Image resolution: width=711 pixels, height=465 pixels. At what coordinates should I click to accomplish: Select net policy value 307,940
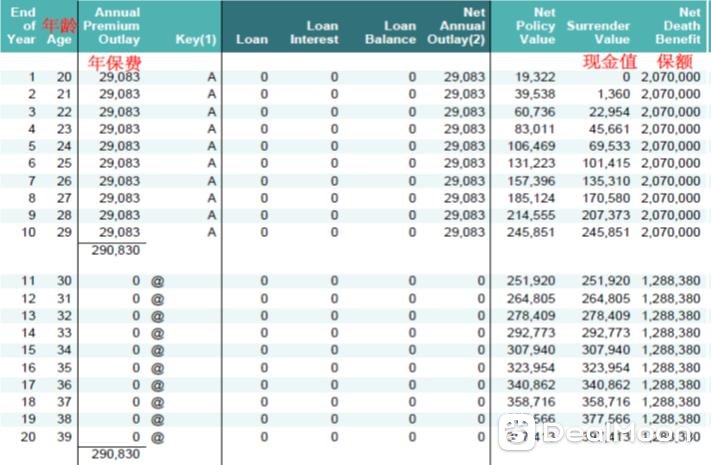(531, 350)
